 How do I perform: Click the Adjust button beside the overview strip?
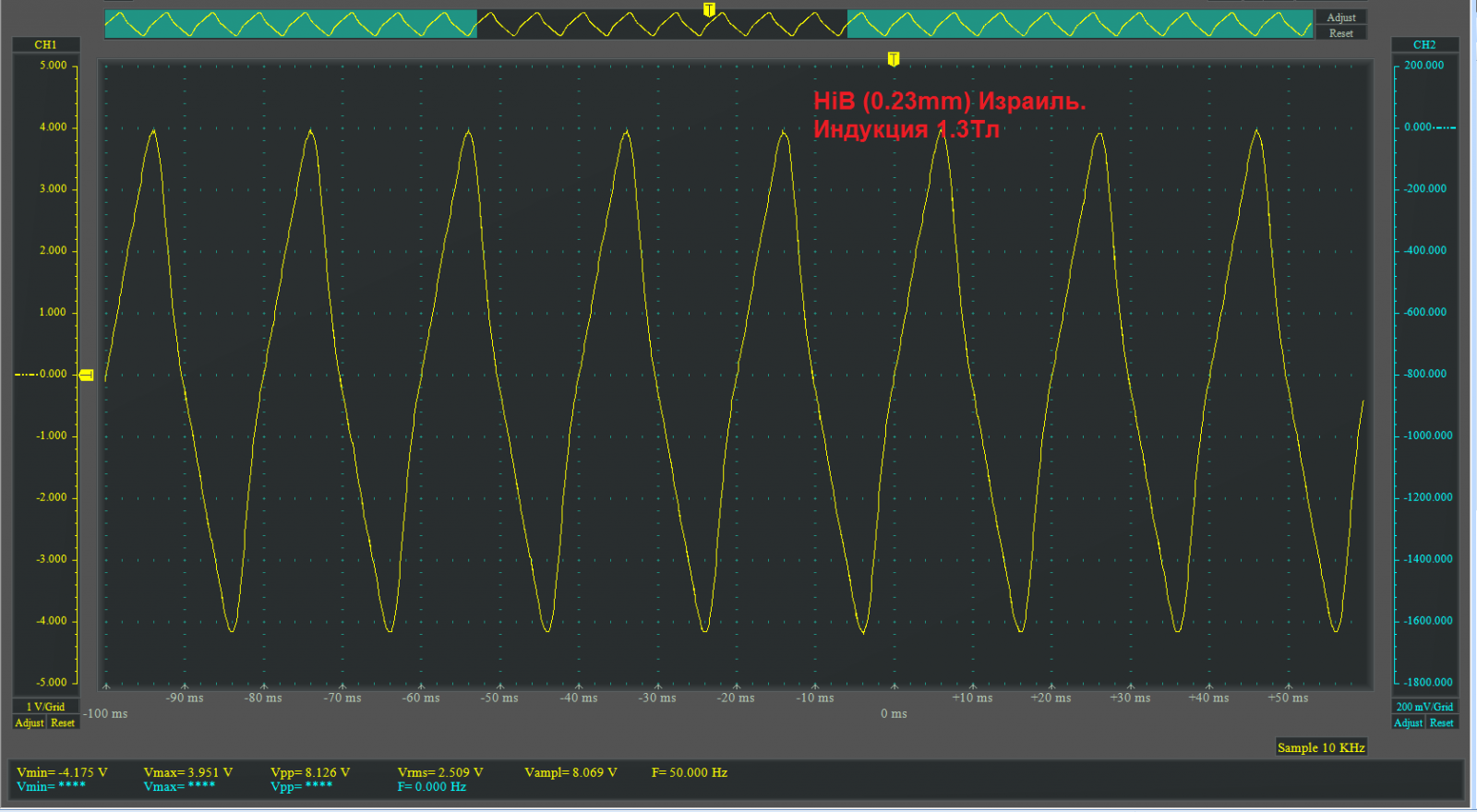click(x=1341, y=18)
